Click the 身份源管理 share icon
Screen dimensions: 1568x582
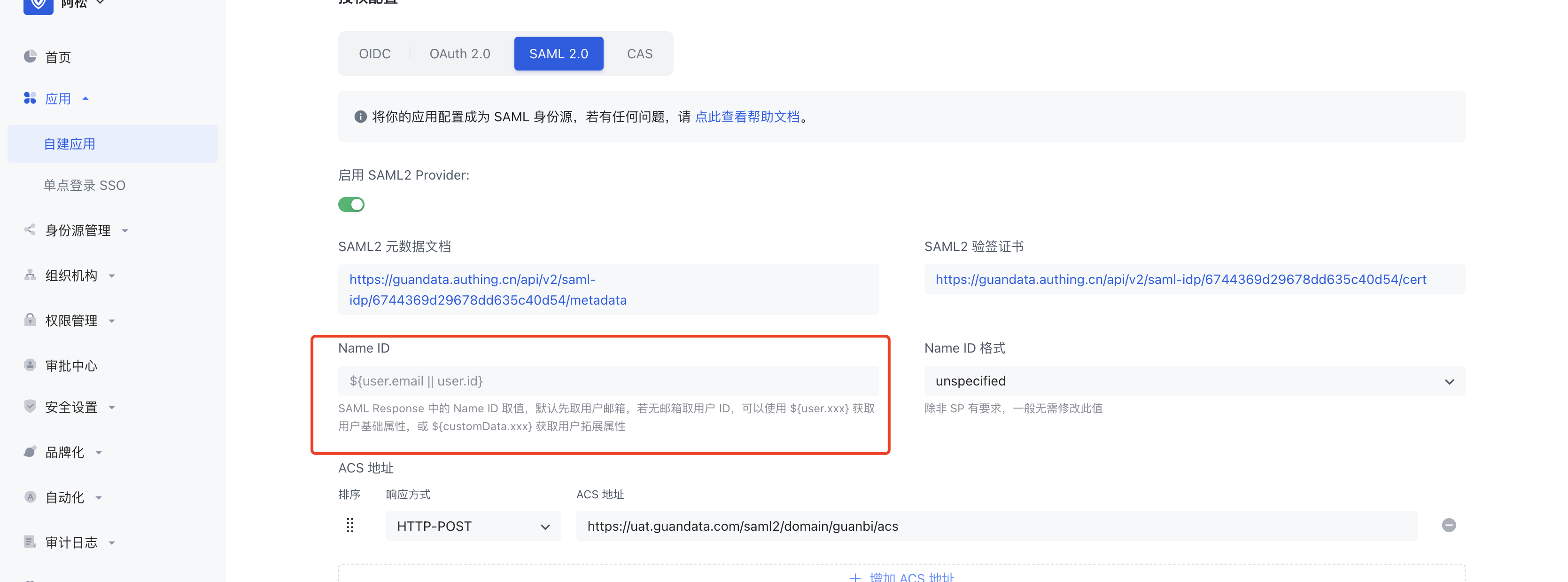[x=30, y=230]
